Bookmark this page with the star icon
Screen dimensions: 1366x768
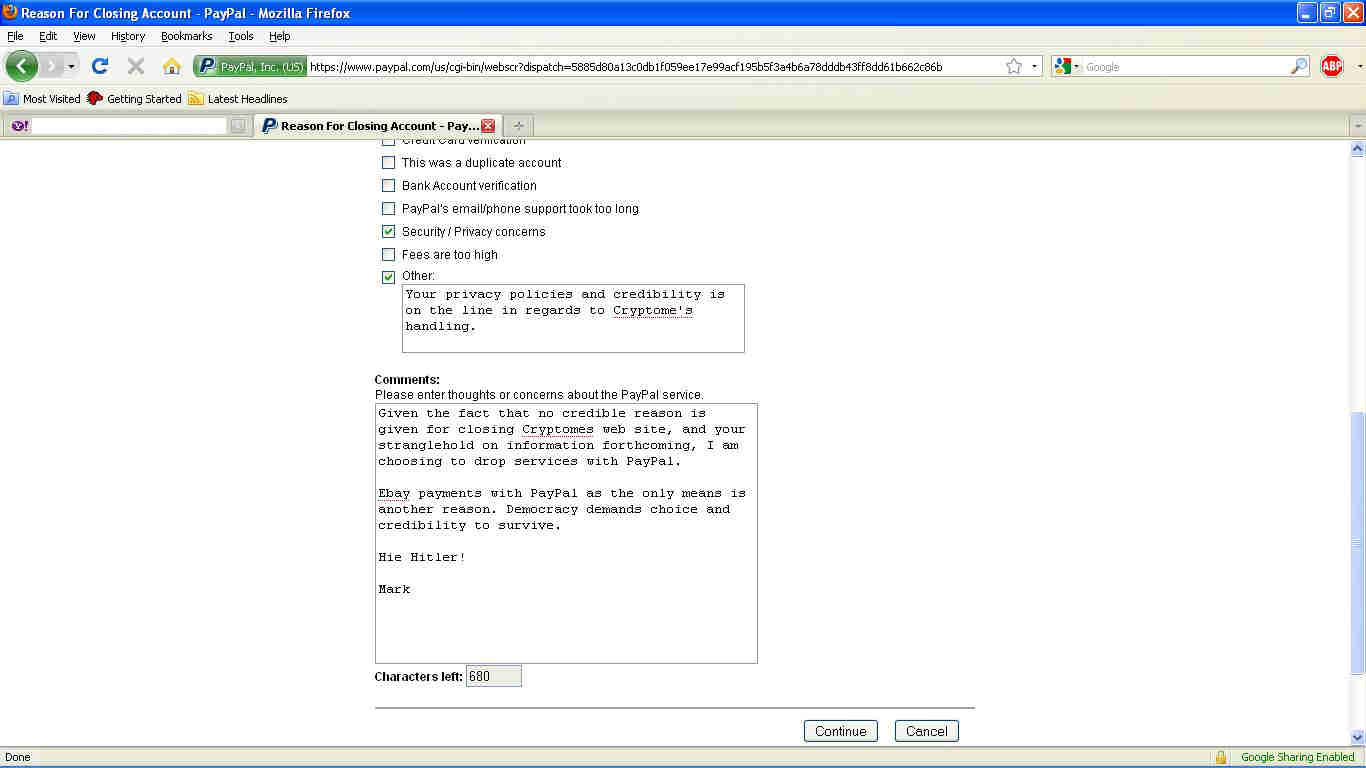click(1014, 67)
